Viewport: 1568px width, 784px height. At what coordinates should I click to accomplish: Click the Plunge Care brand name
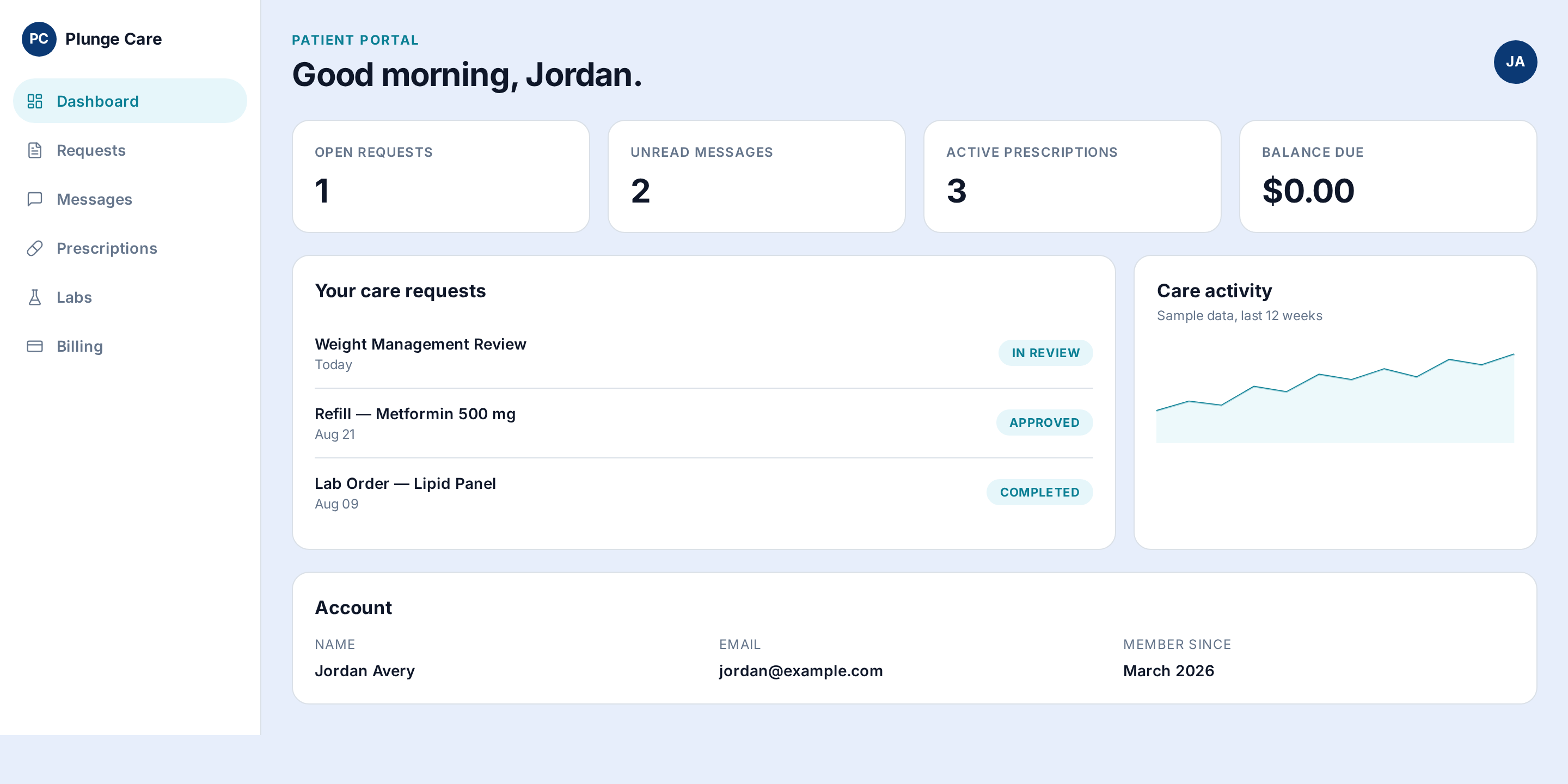113,39
